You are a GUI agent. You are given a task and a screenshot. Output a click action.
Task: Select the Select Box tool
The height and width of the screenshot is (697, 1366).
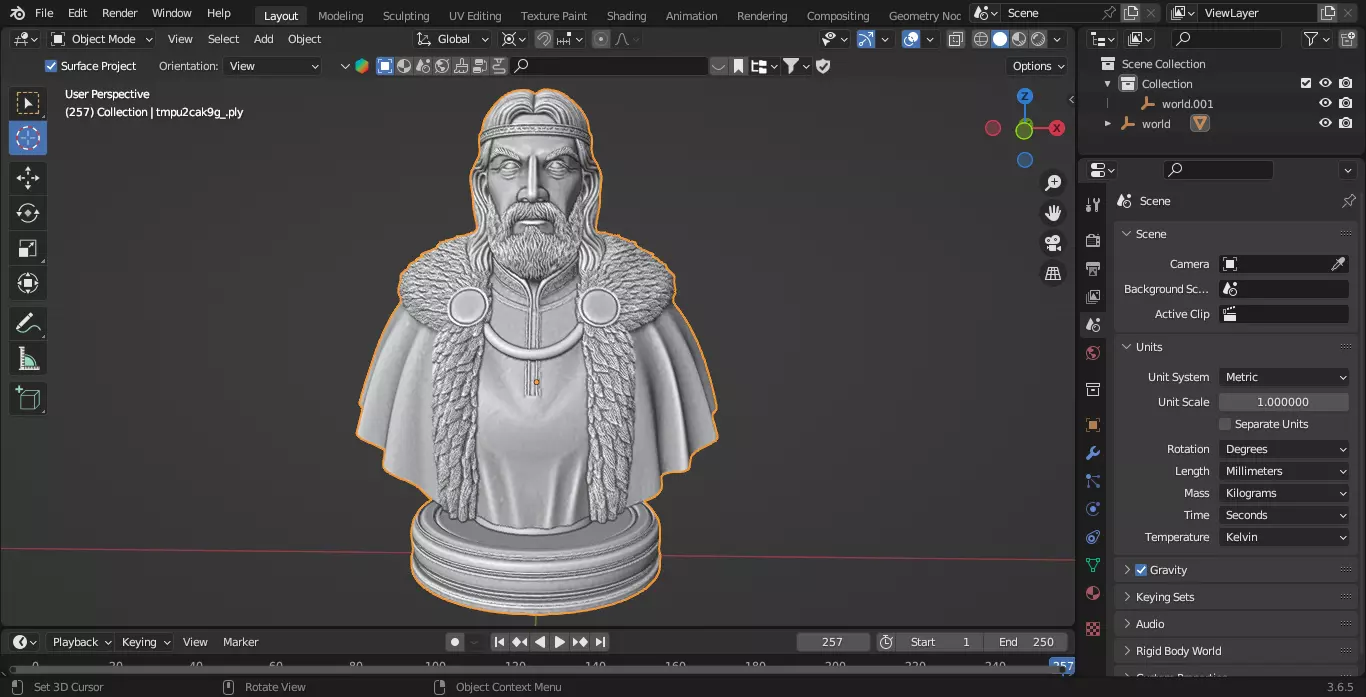point(28,103)
